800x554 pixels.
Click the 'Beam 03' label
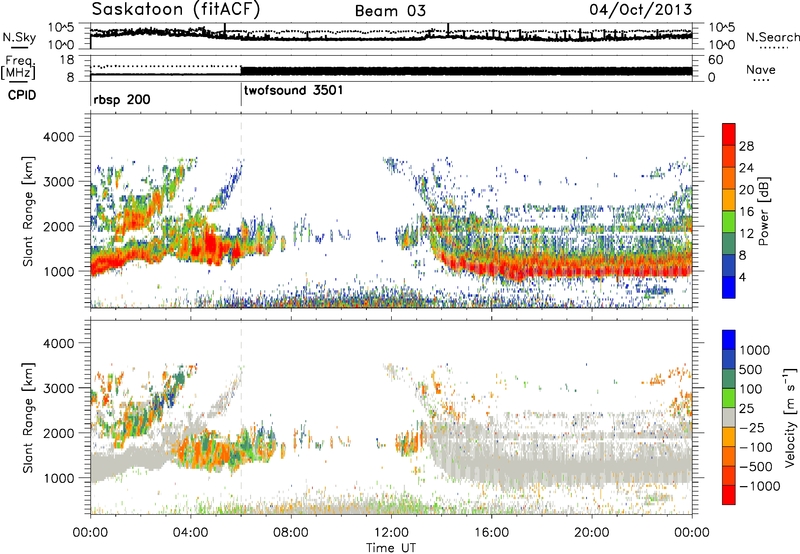click(390, 11)
